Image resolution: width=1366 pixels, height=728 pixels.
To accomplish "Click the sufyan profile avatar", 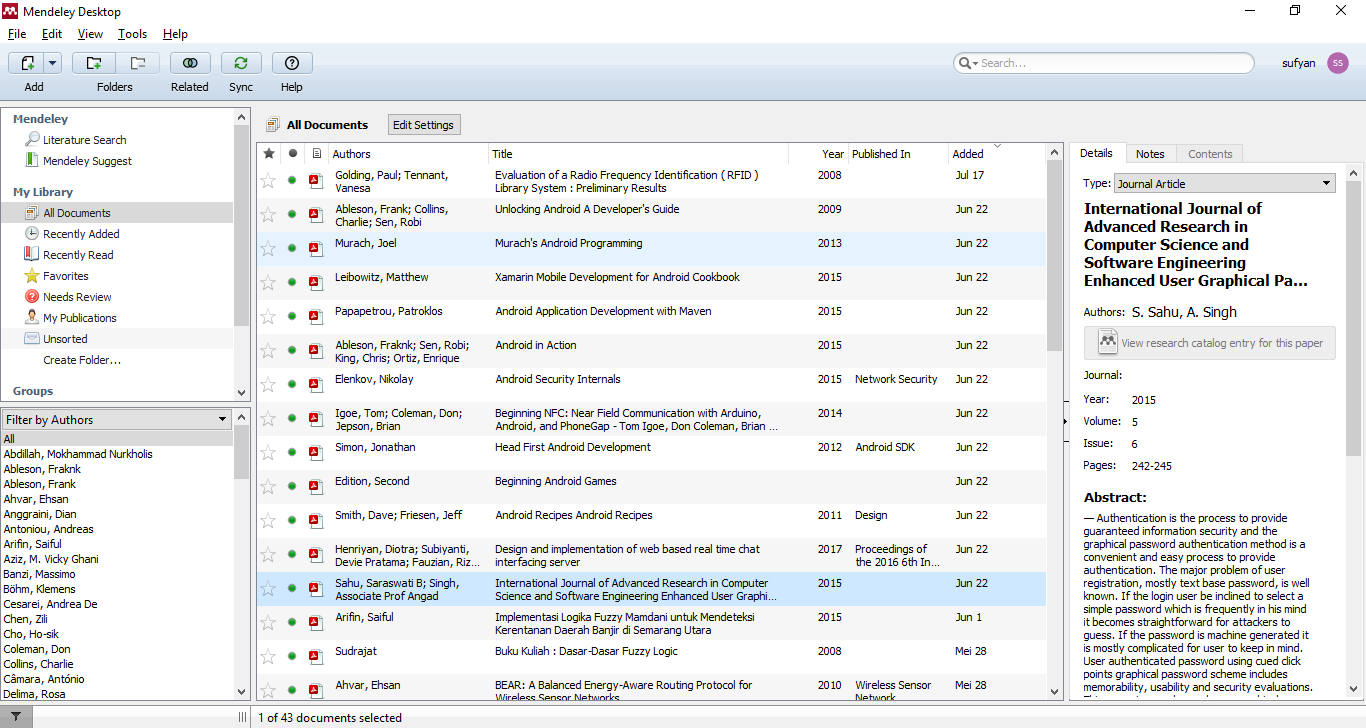I will [1338, 63].
